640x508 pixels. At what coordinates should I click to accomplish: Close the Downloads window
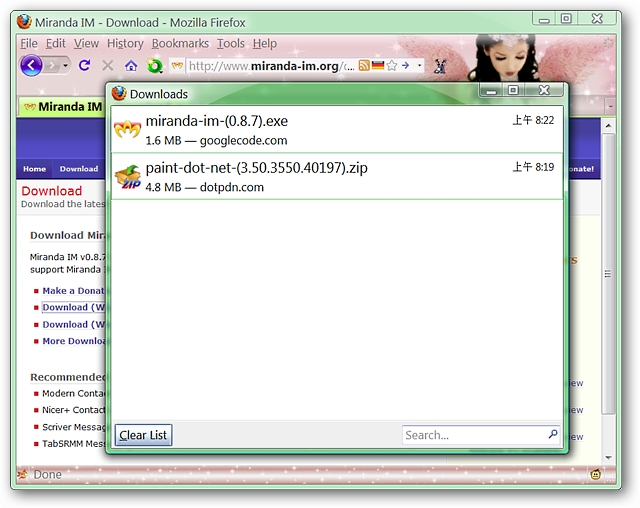point(544,90)
